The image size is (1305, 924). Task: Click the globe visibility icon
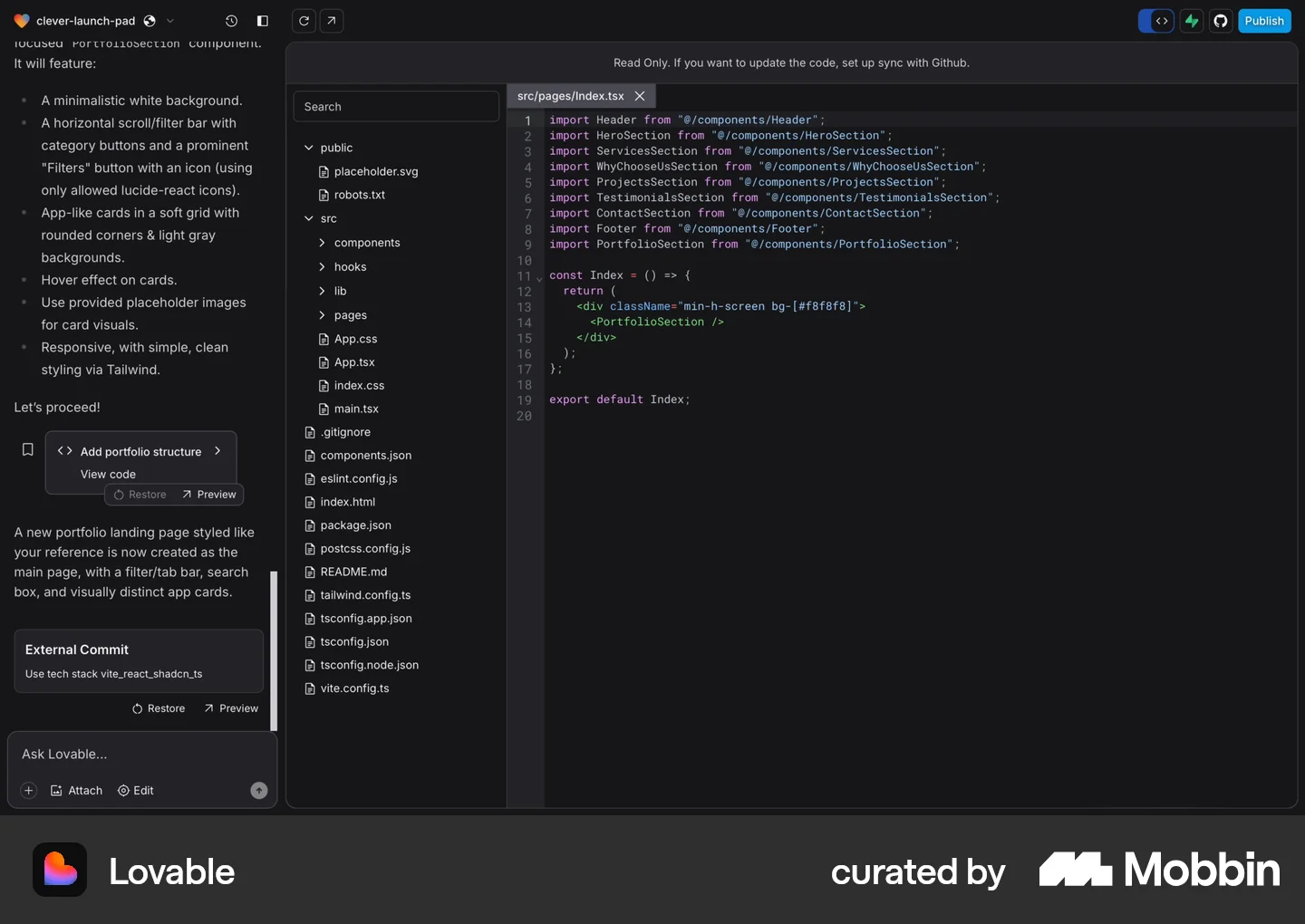coord(150,21)
